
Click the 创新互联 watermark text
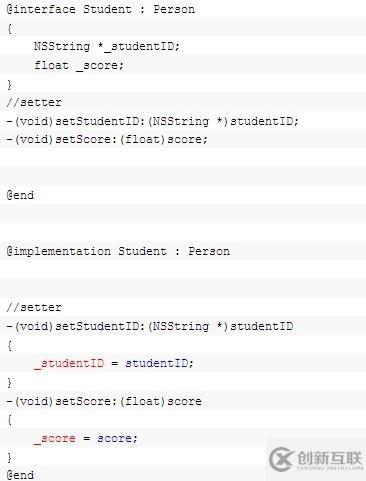click(329, 458)
